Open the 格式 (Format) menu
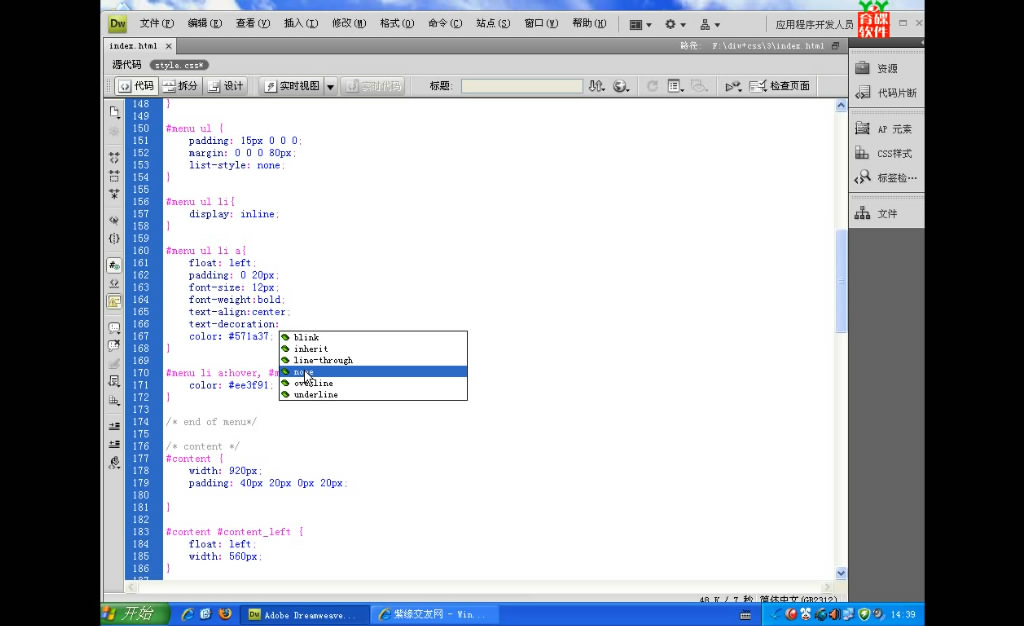 pyautogui.click(x=397, y=23)
